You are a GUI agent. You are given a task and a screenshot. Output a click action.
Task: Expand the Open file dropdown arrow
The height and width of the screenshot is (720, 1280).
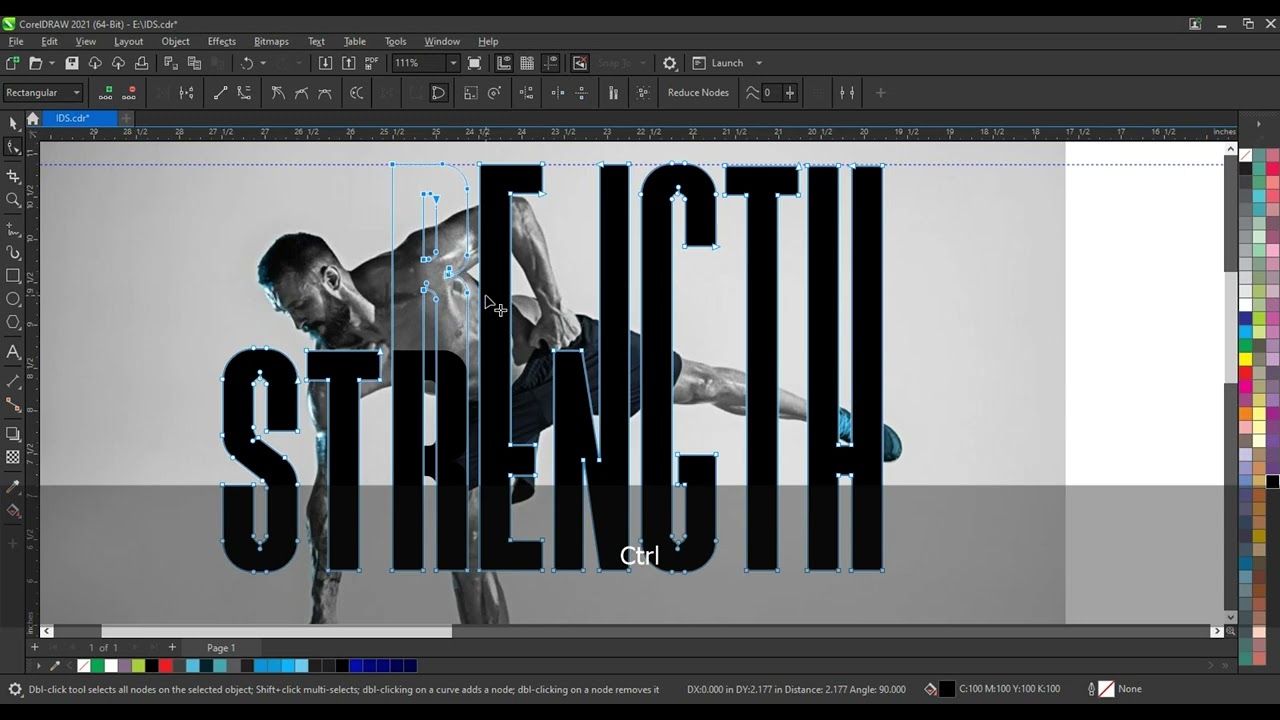coord(51,63)
